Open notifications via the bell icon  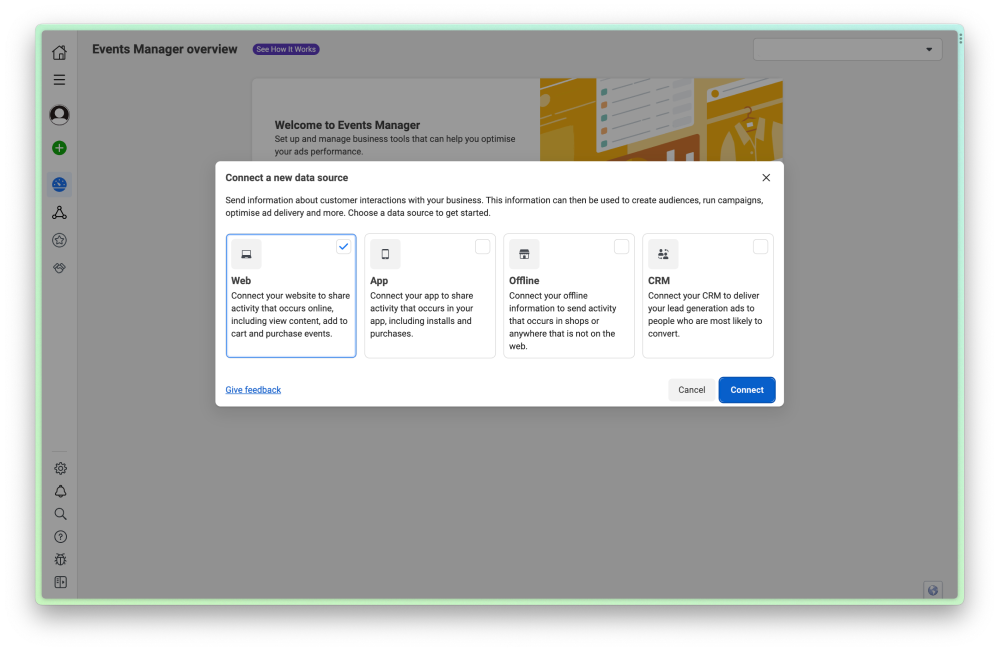60,491
